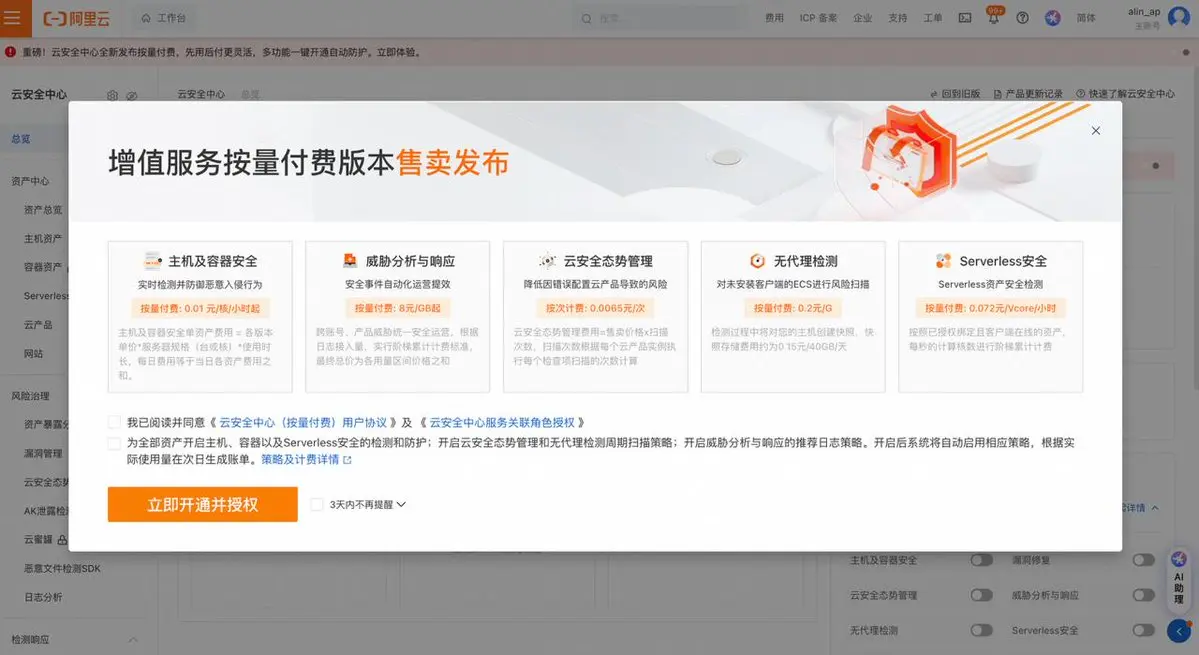The width and height of the screenshot is (1199, 655).
Task: Click the lock icon beside 云蜜罐
Action: (63, 540)
